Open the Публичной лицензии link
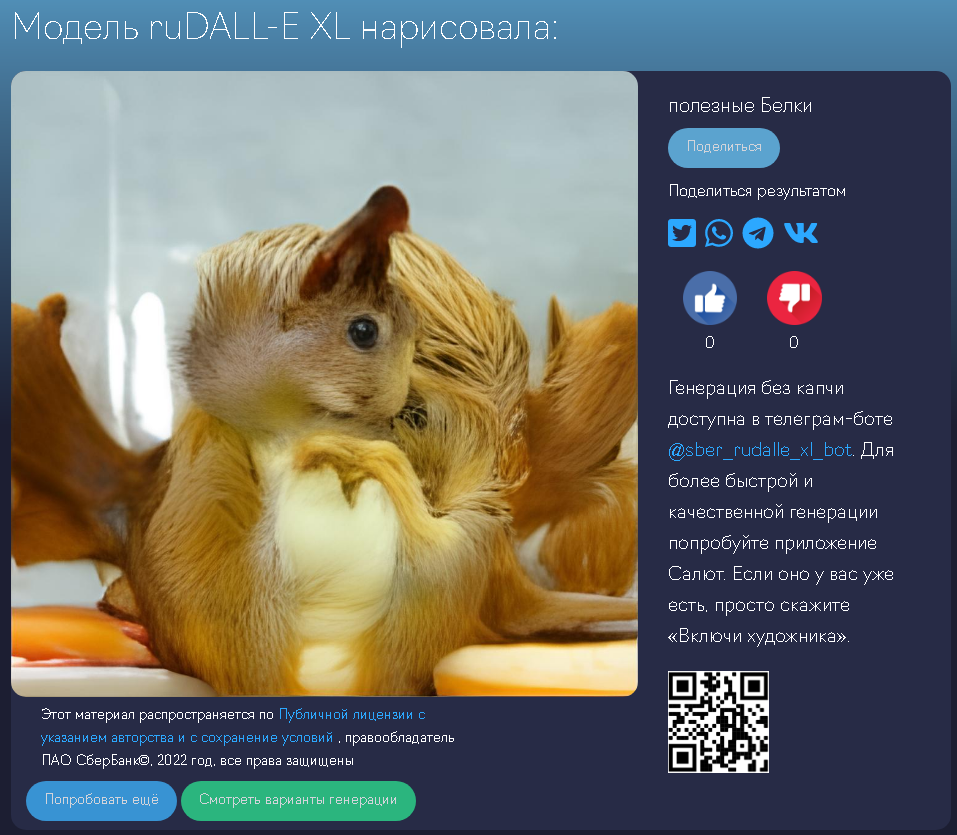Screen dimensions: 957x835 click(233, 726)
